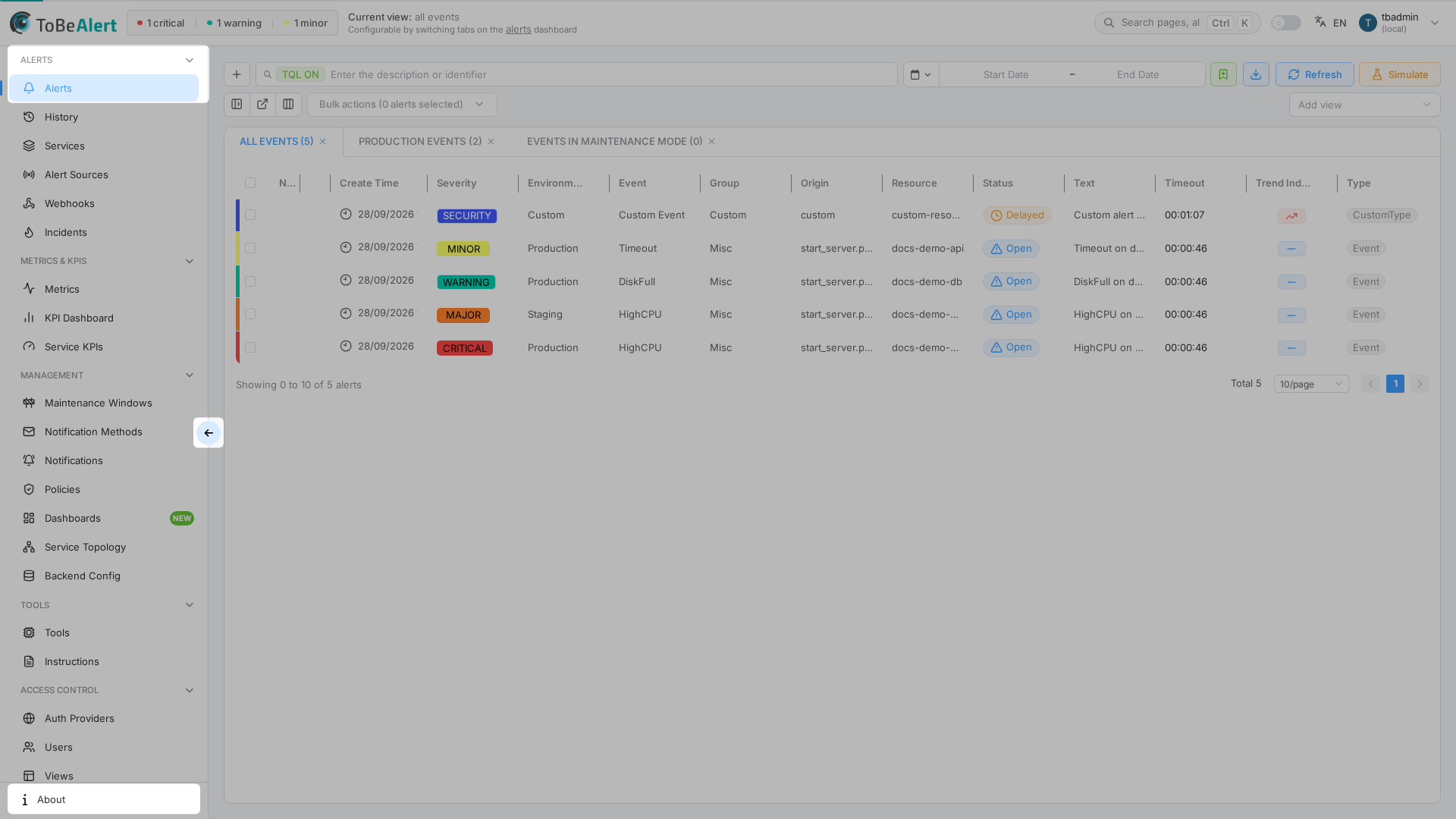1456x819 pixels.
Task: Select the ALL EVENTS tab
Action: 276,142
